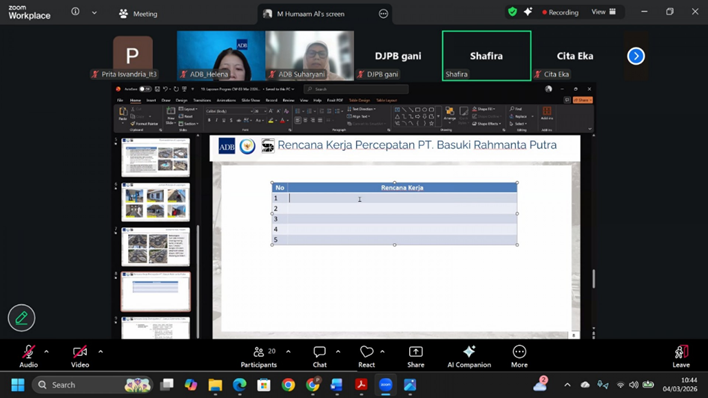This screenshot has width=708, height=398.
Task: Click the green annotate pencil icon
Action: point(21,318)
